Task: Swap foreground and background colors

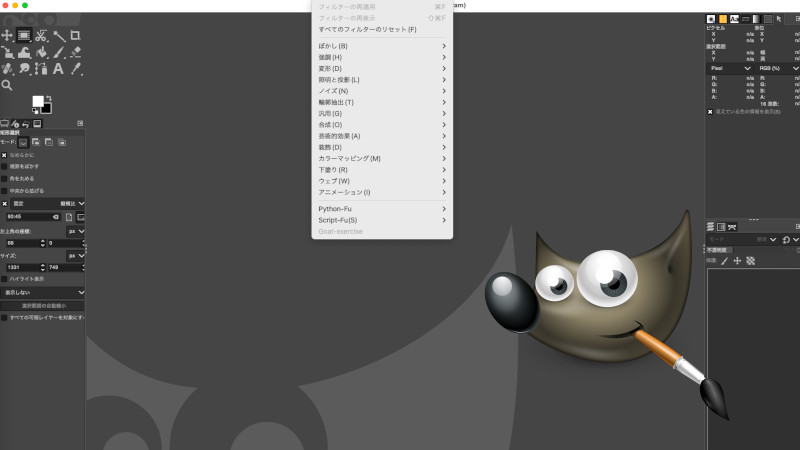Action: tap(48, 98)
